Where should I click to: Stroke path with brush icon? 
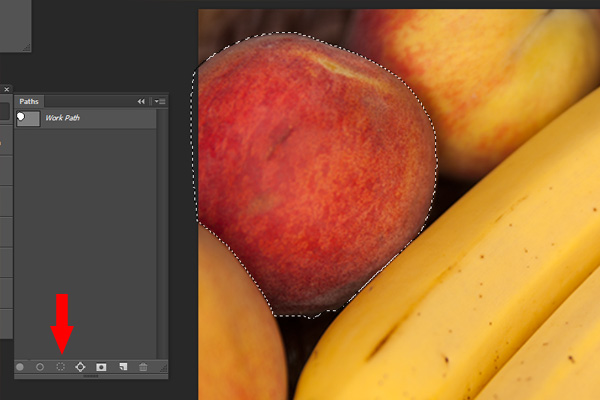[40, 367]
